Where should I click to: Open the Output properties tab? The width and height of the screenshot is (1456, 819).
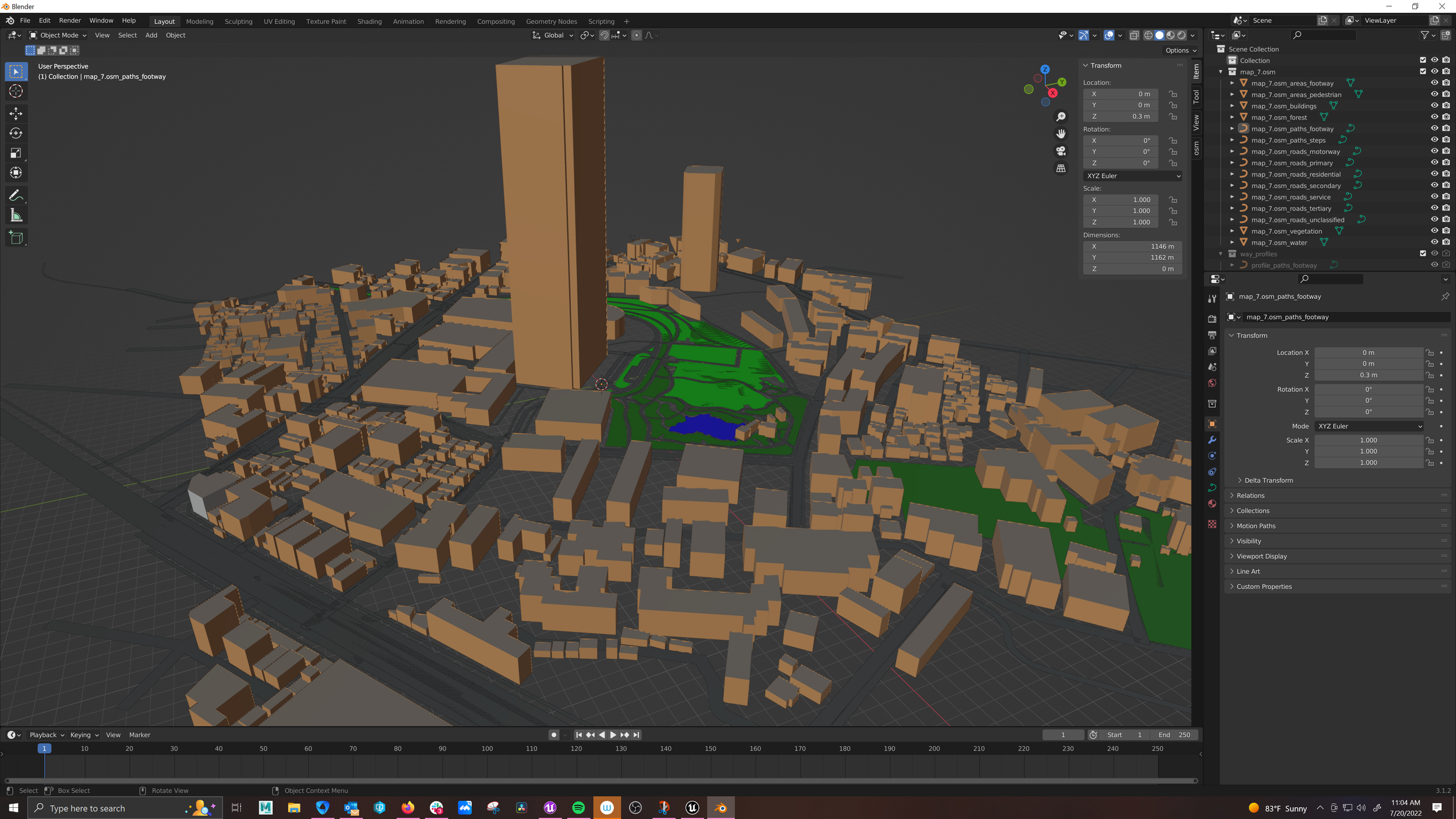(x=1212, y=335)
